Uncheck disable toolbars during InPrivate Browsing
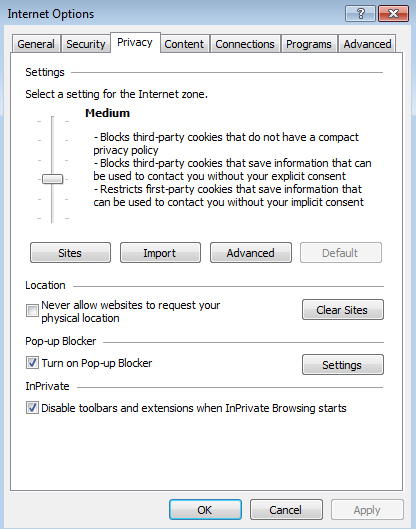This screenshot has width=416, height=529. pos(32,408)
